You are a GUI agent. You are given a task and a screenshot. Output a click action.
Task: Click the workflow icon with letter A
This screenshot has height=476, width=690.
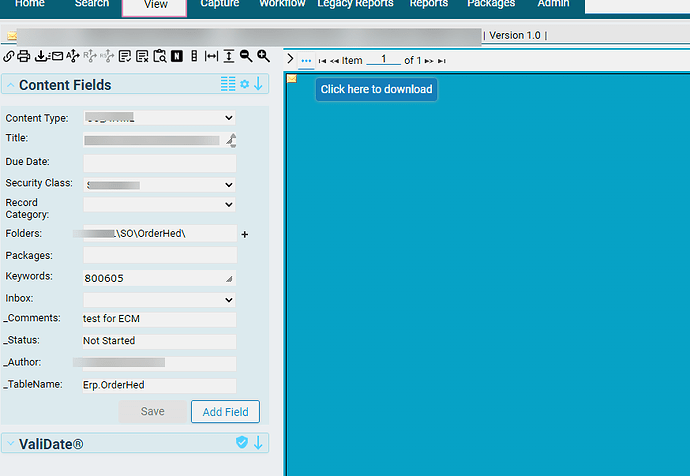click(73, 56)
